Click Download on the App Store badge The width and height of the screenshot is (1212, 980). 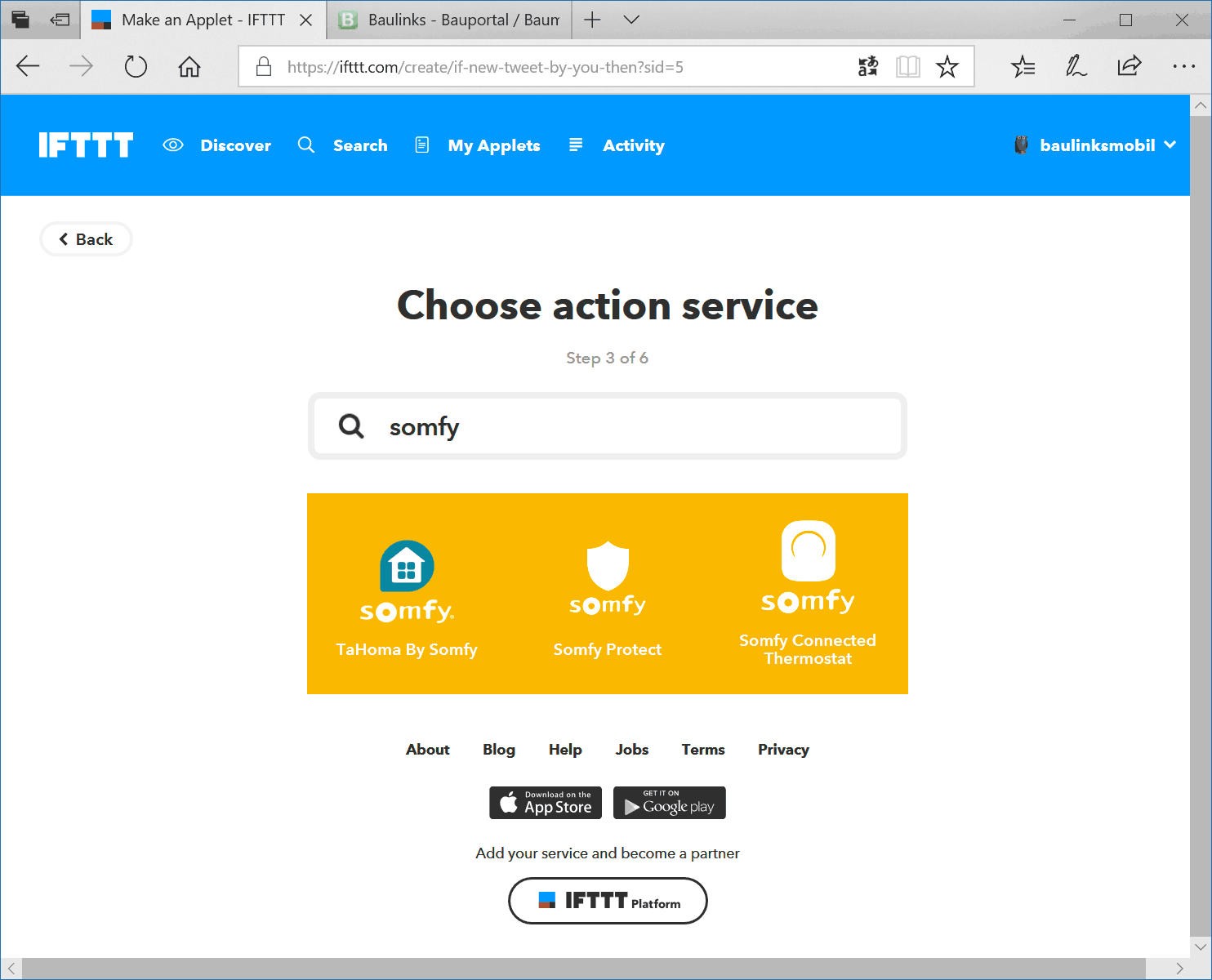[x=546, y=803]
